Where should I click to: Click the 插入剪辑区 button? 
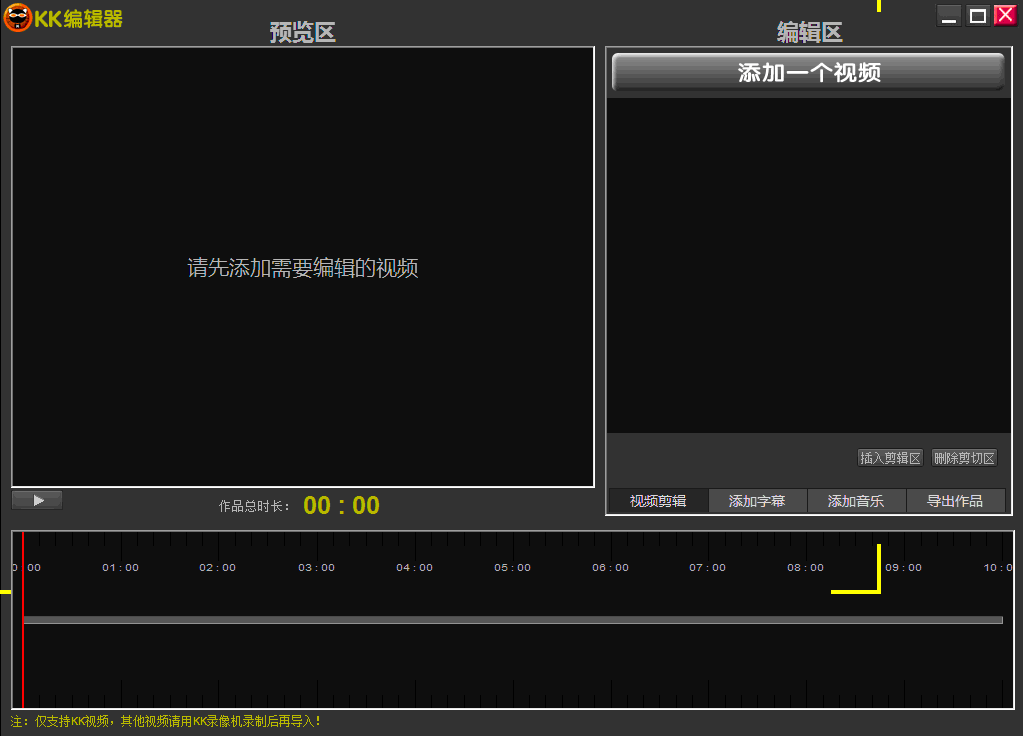click(x=890, y=457)
